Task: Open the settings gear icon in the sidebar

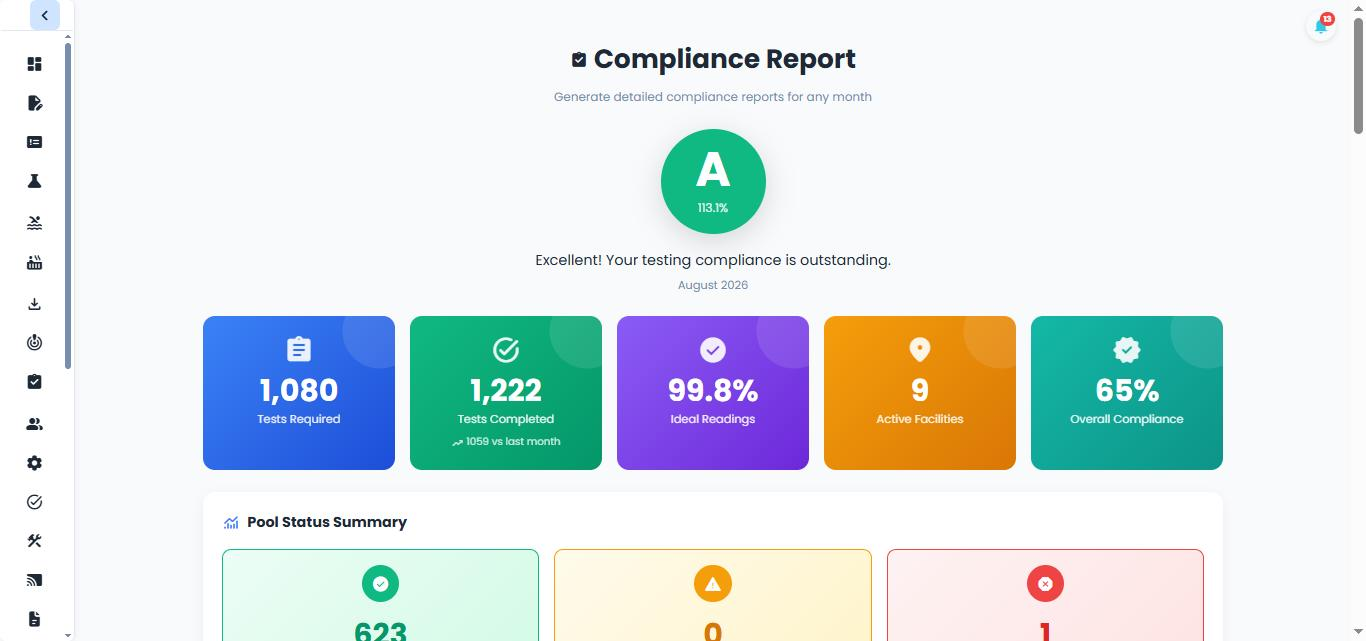Action: pyautogui.click(x=34, y=463)
